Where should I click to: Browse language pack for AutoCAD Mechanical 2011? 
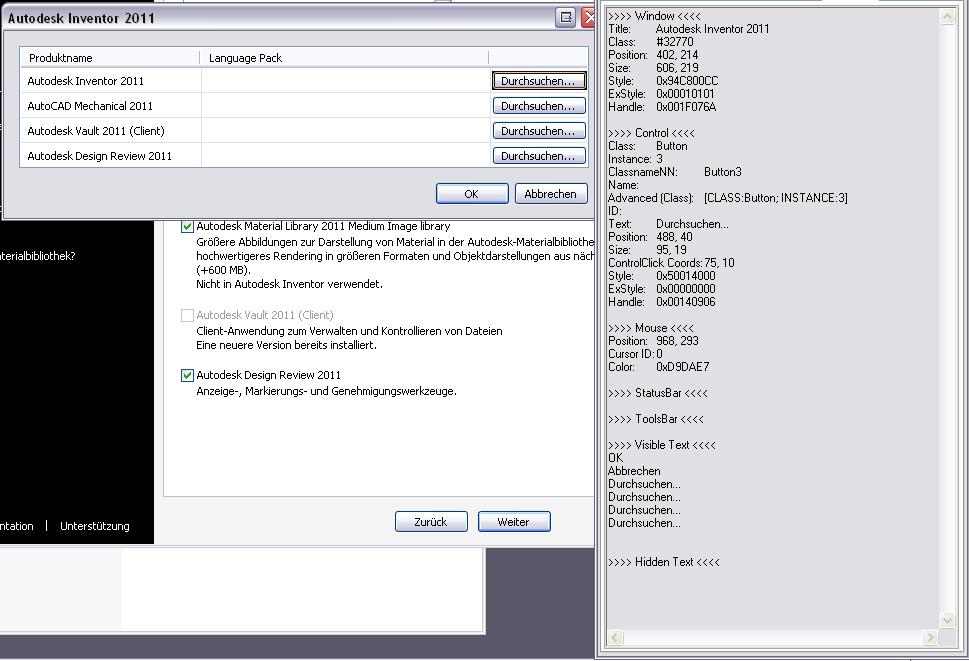coord(538,106)
